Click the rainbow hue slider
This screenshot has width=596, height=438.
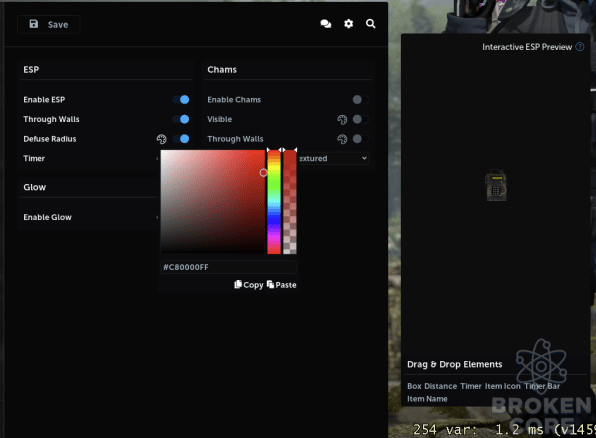[274, 202]
